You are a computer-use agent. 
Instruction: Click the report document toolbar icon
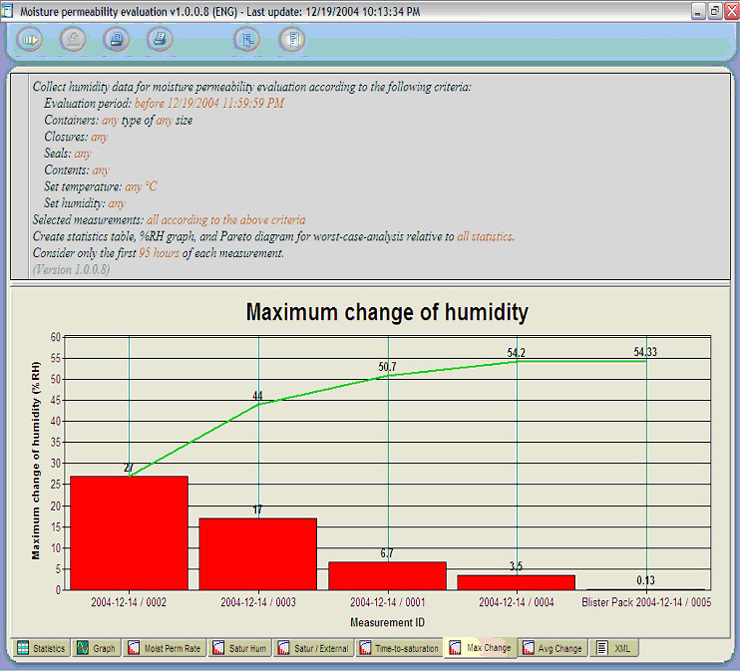pyautogui.click(x=292, y=40)
